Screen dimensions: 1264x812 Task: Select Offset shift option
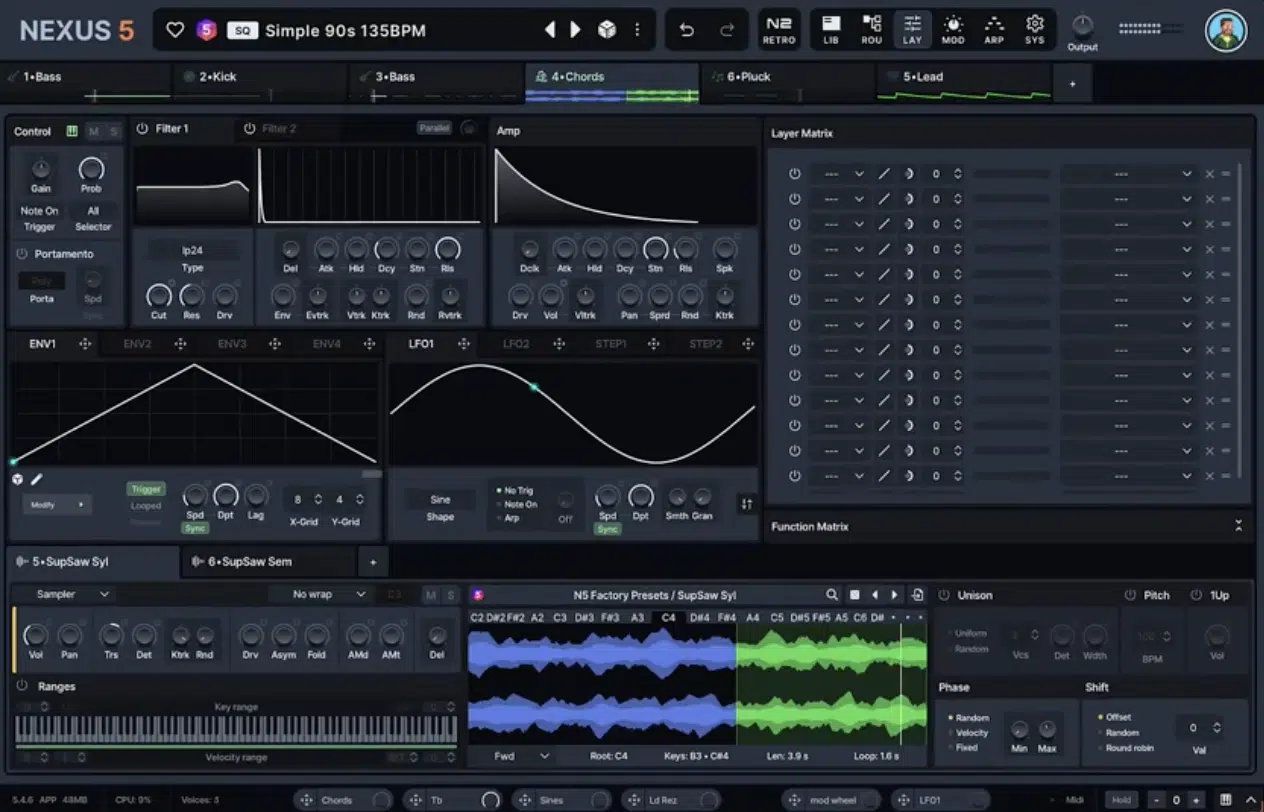click(x=1114, y=717)
